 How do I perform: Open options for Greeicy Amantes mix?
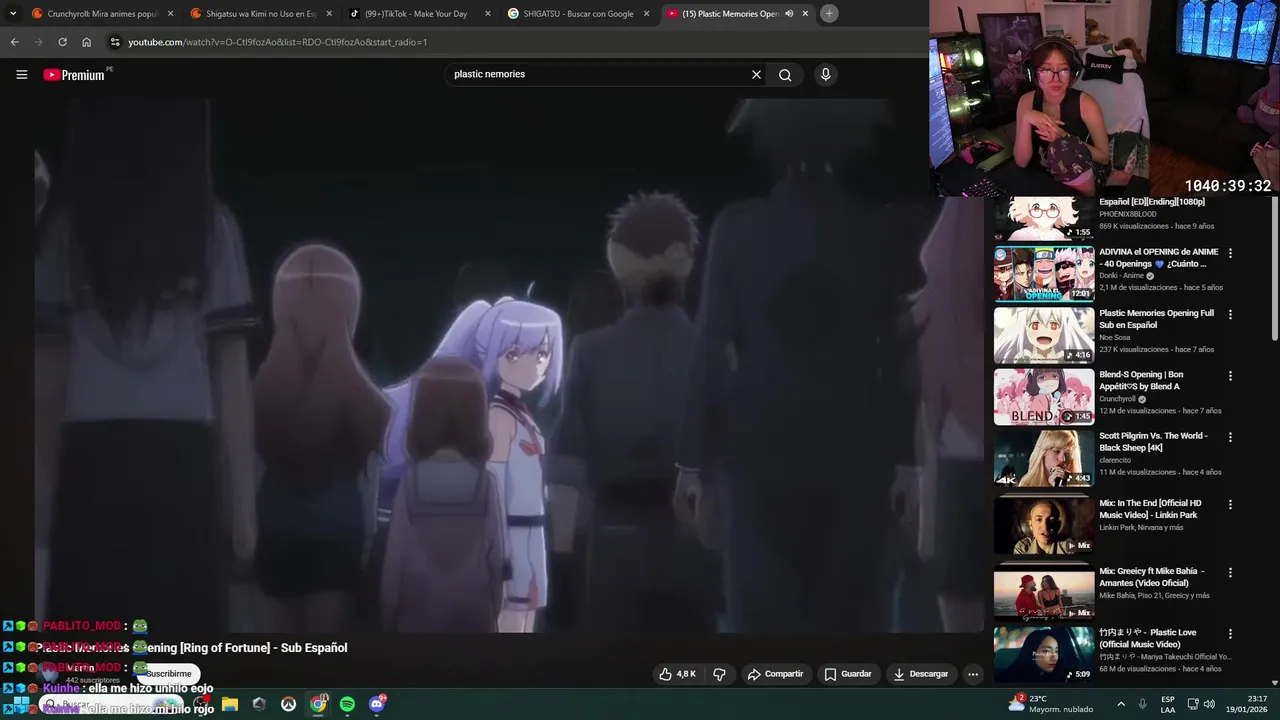point(1230,573)
